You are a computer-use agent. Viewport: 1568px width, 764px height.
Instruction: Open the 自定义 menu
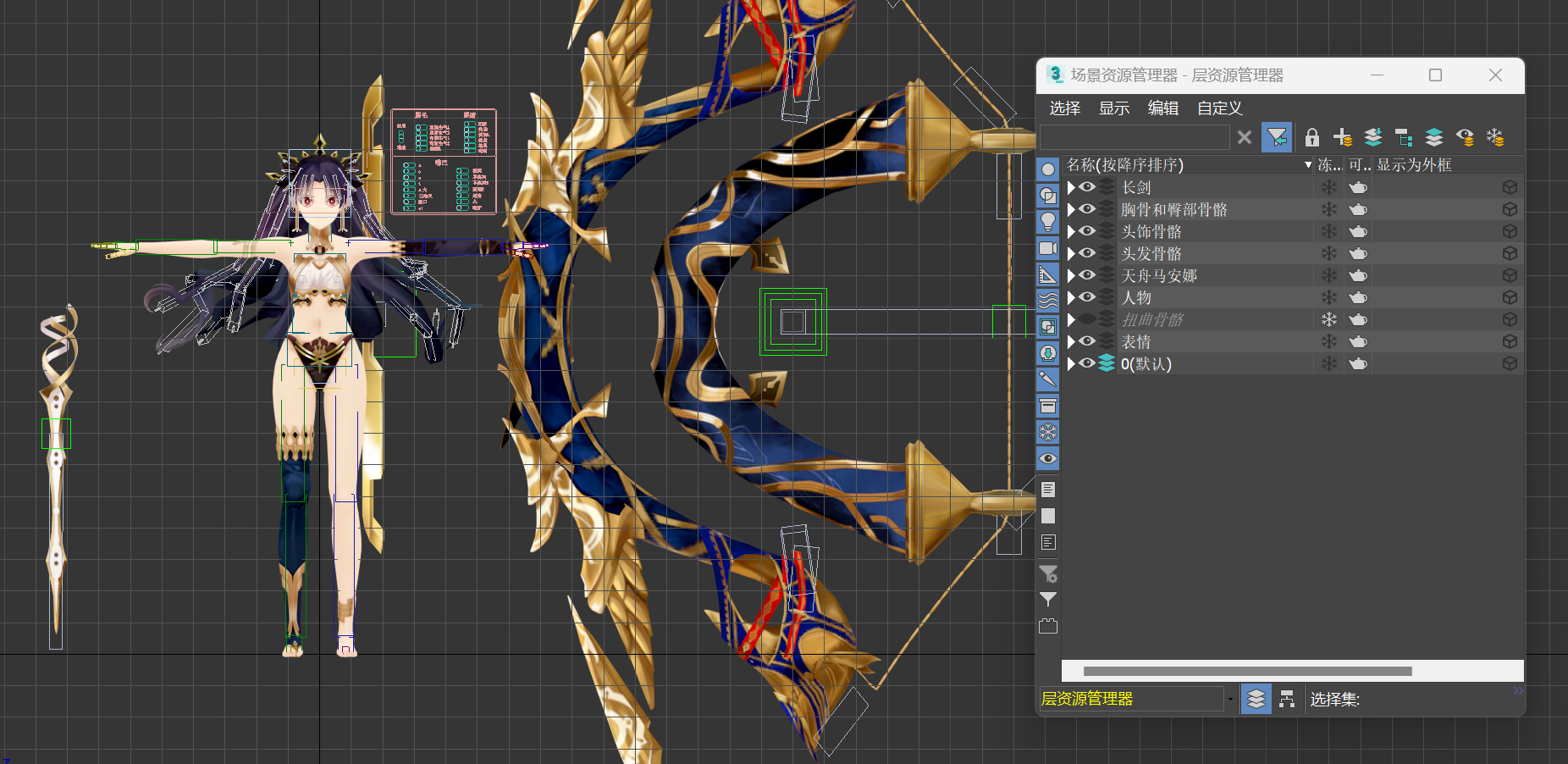[x=1219, y=108]
